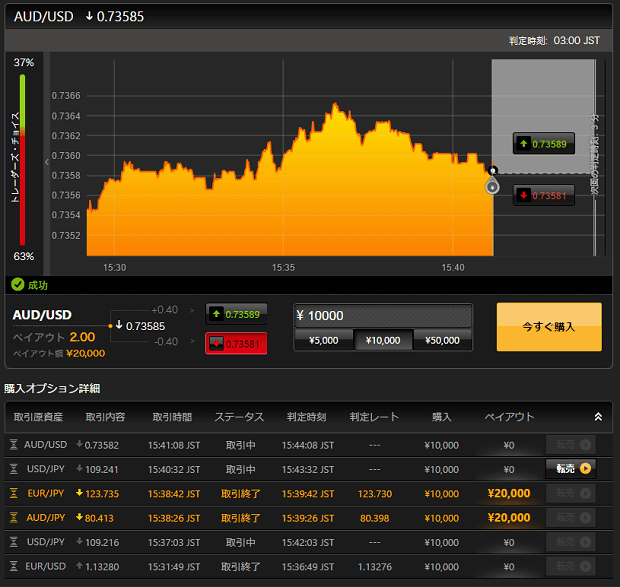Click the 123.730 settlement rate cell

point(375,494)
